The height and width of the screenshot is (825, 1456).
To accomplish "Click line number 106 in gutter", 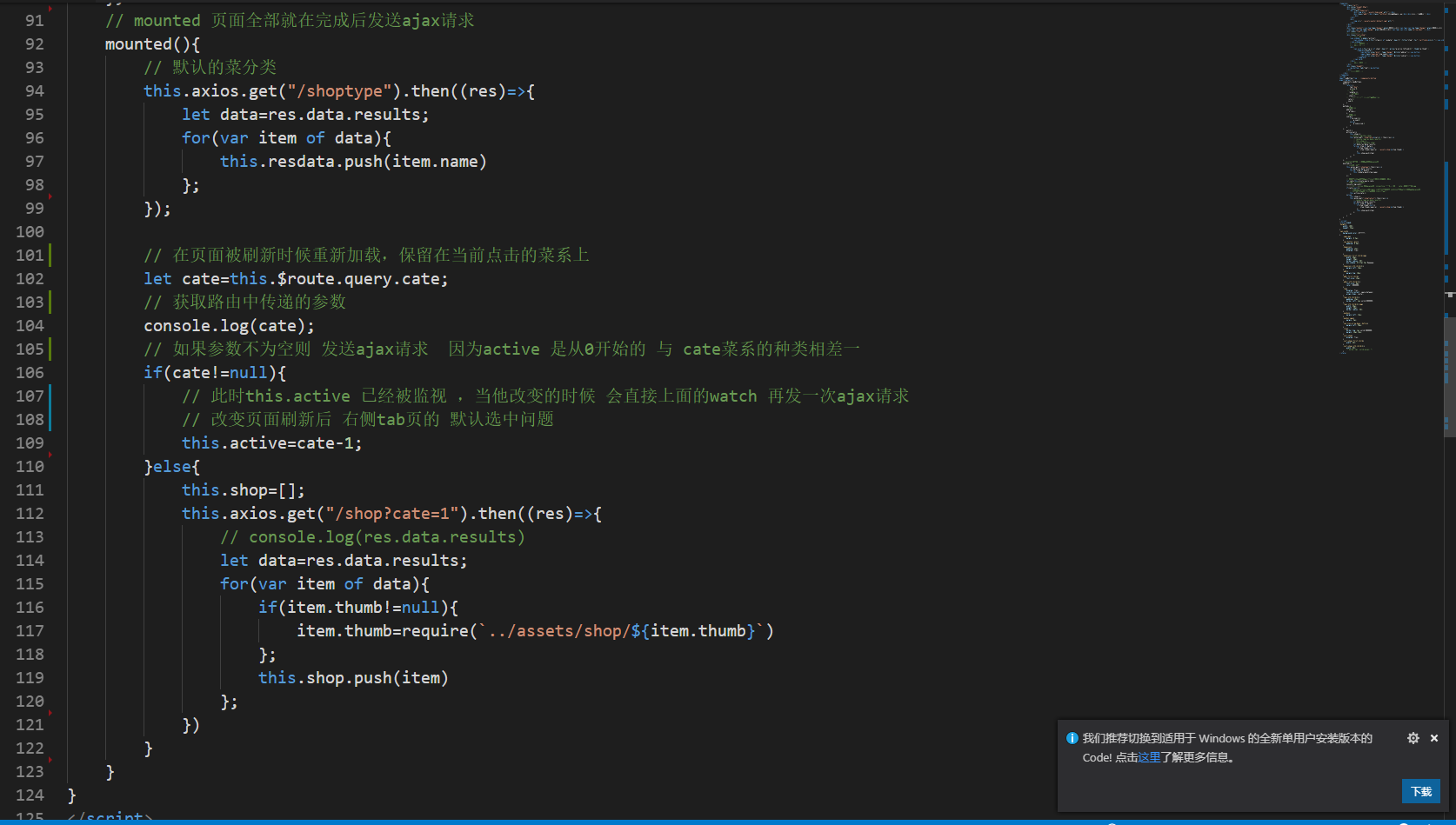I will pos(30,372).
